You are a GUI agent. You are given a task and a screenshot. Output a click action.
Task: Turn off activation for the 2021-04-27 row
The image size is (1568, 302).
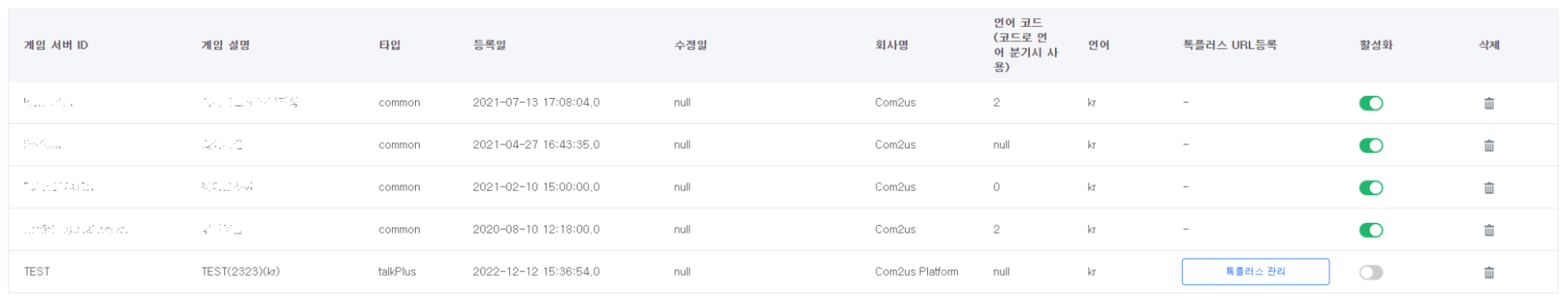[x=1370, y=145]
